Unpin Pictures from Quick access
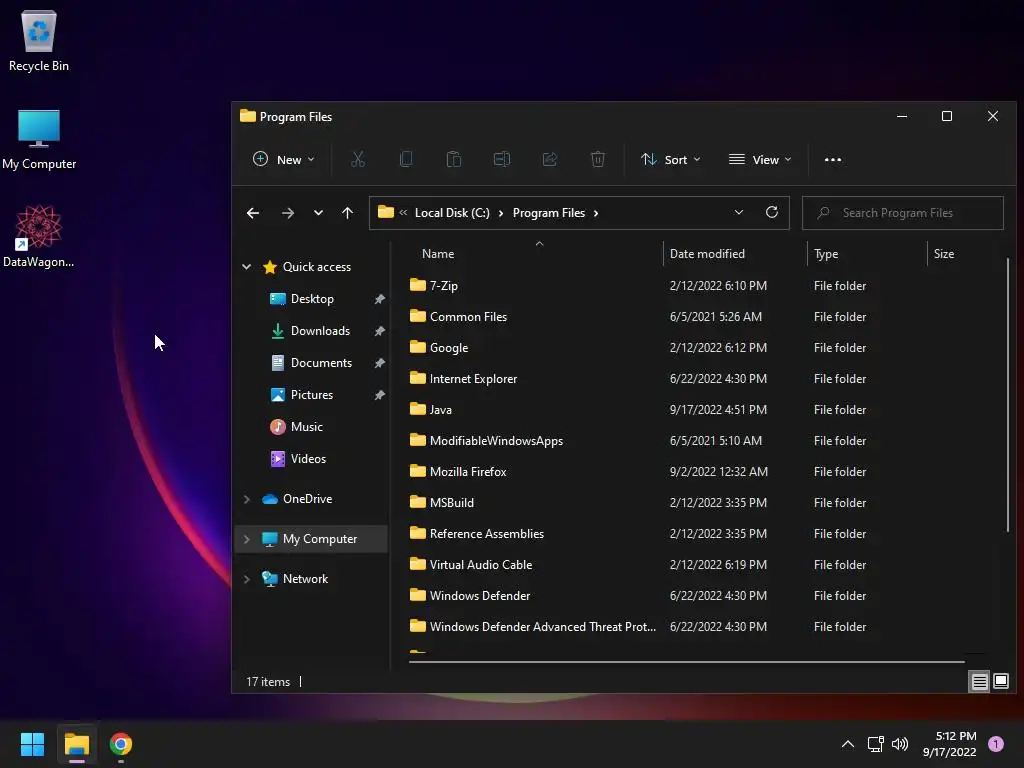The image size is (1024, 768). (379, 395)
